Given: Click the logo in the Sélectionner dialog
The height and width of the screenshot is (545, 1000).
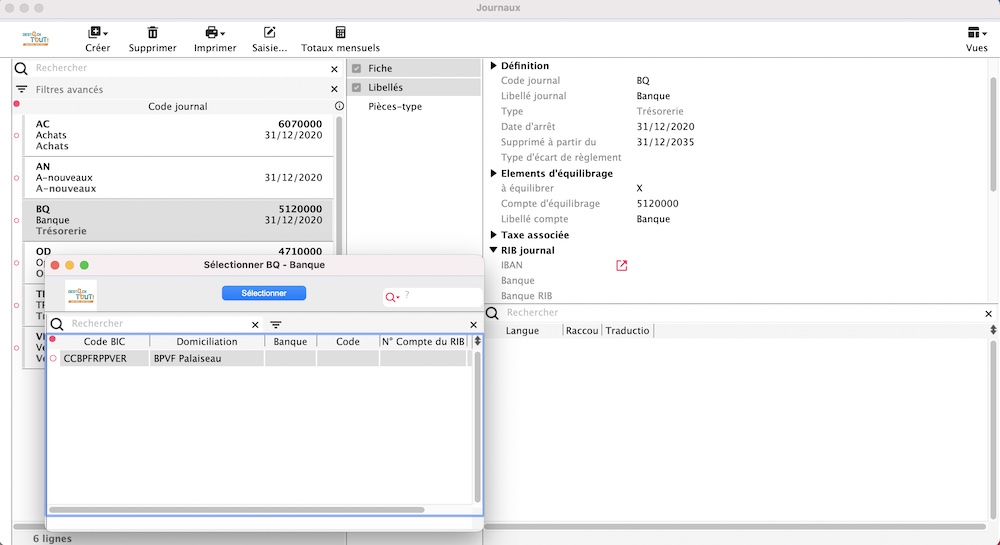Looking at the screenshot, I should click(x=81, y=295).
